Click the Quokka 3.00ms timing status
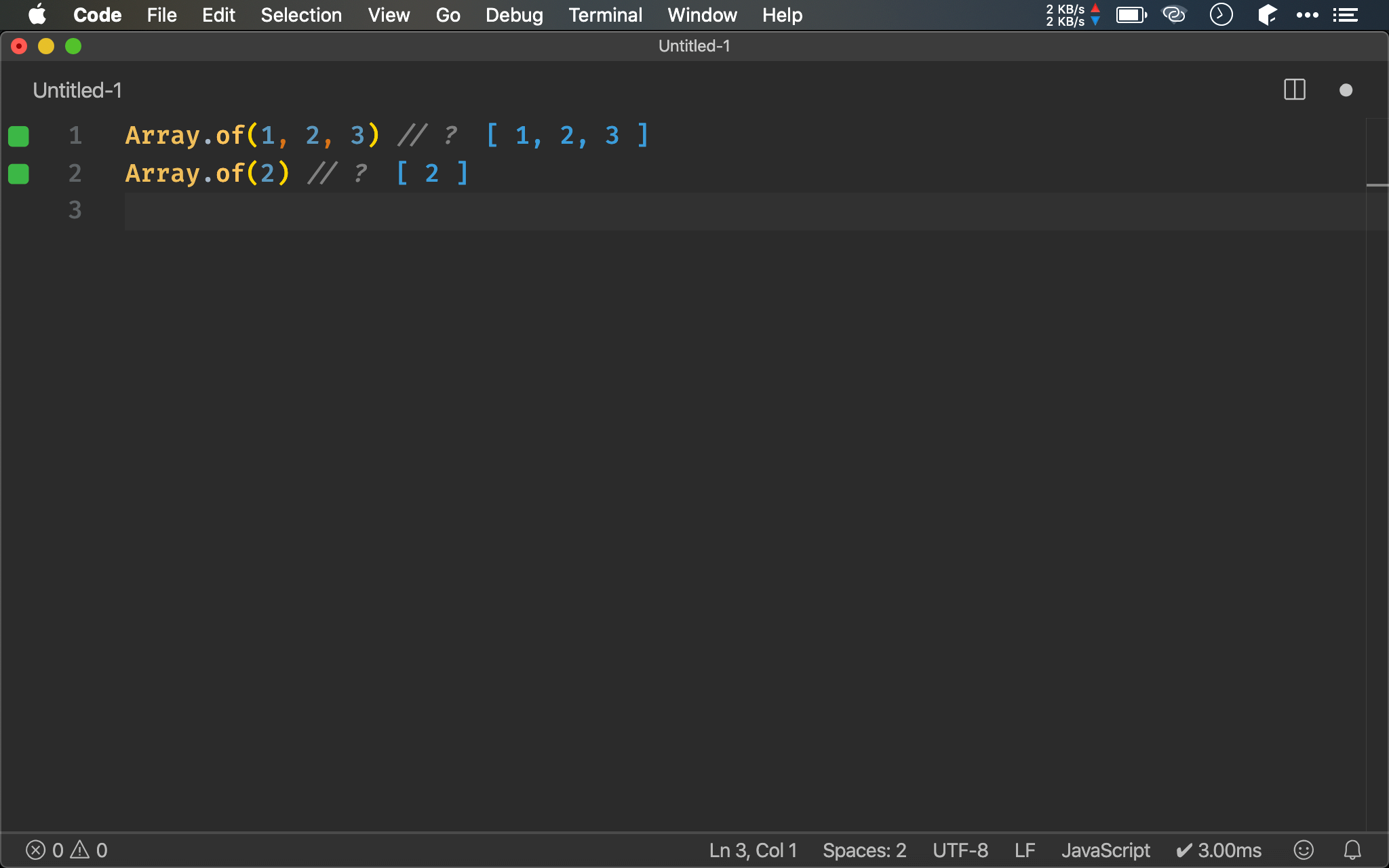The image size is (1389, 868). [1219, 850]
